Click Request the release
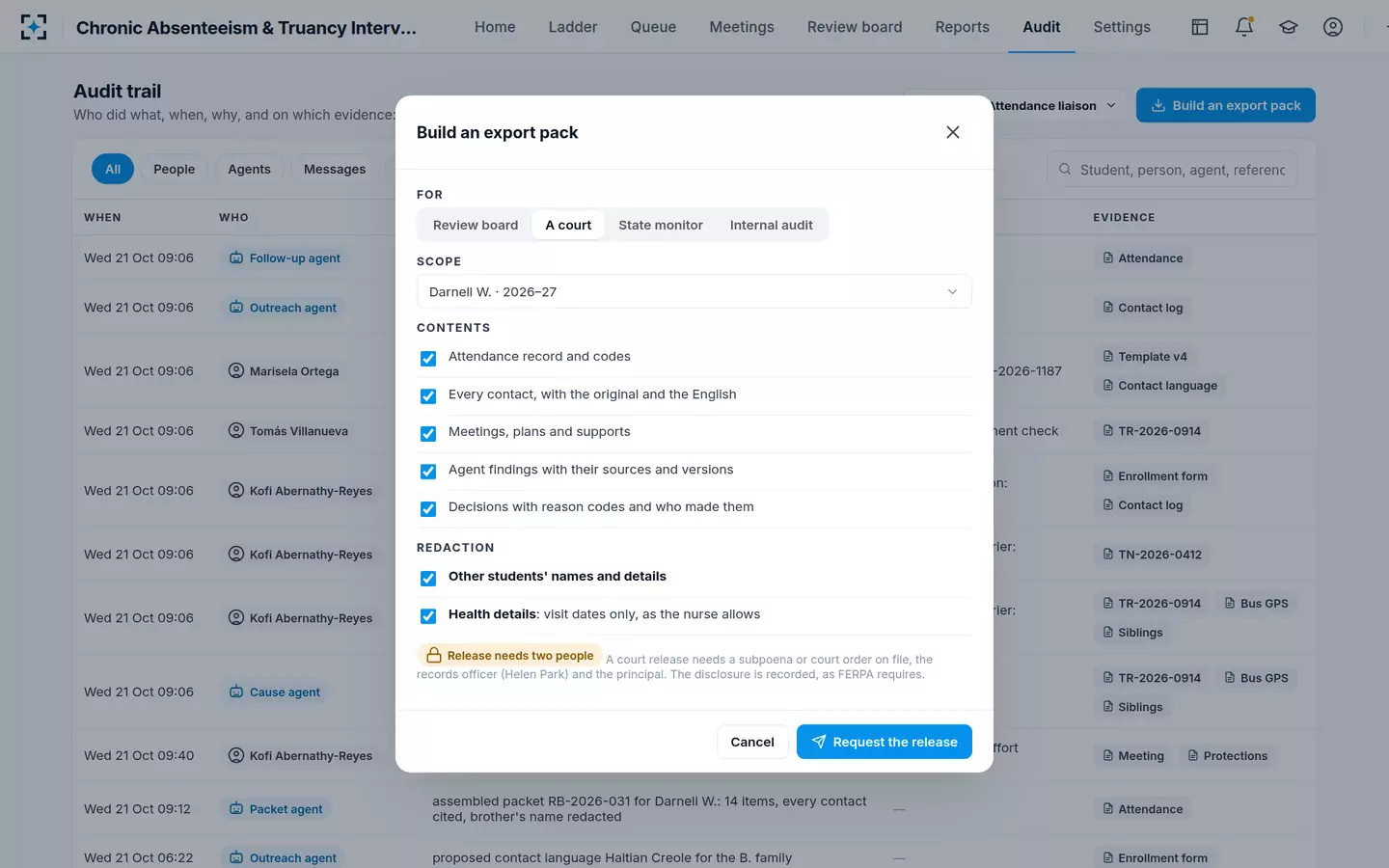This screenshot has width=1389, height=868. click(x=885, y=742)
